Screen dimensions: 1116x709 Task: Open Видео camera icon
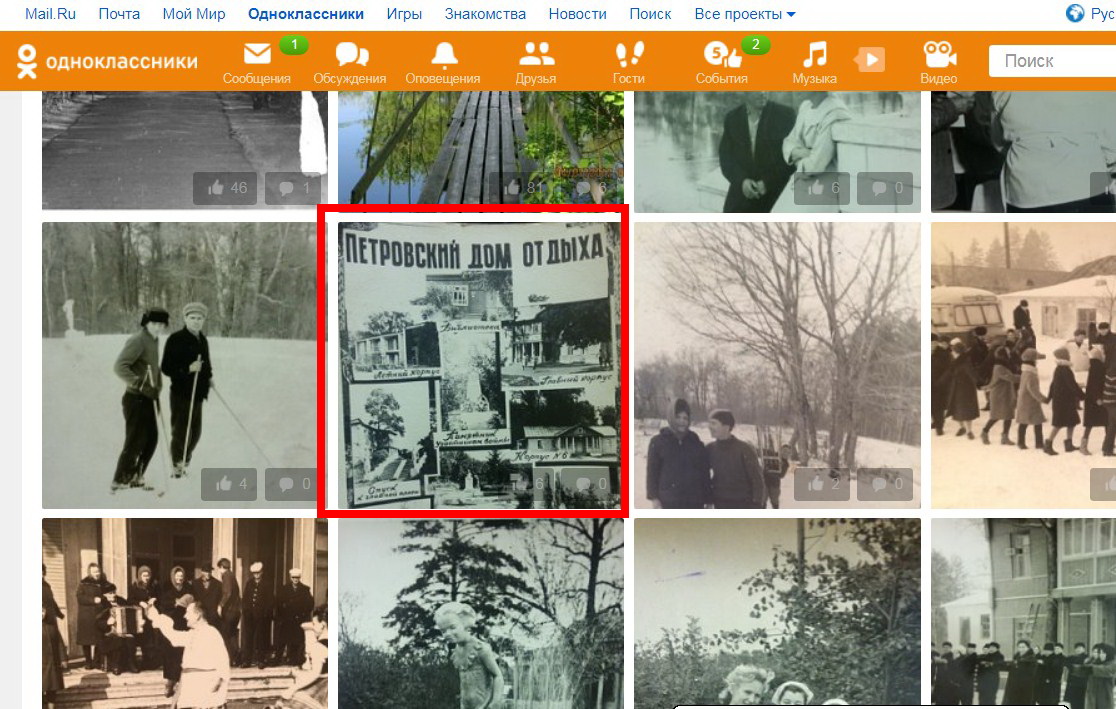[938, 55]
